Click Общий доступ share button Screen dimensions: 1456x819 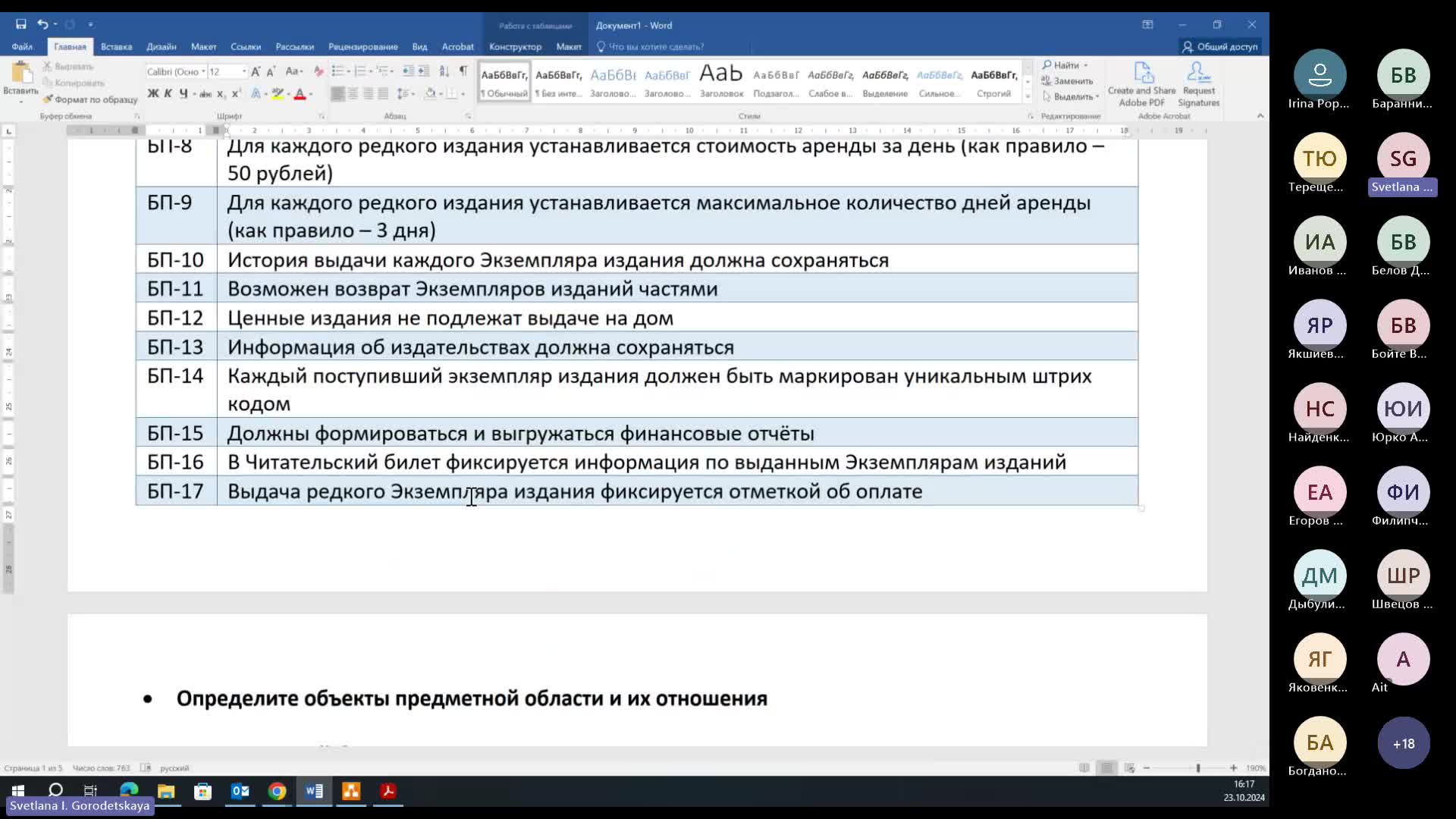click(x=1220, y=46)
